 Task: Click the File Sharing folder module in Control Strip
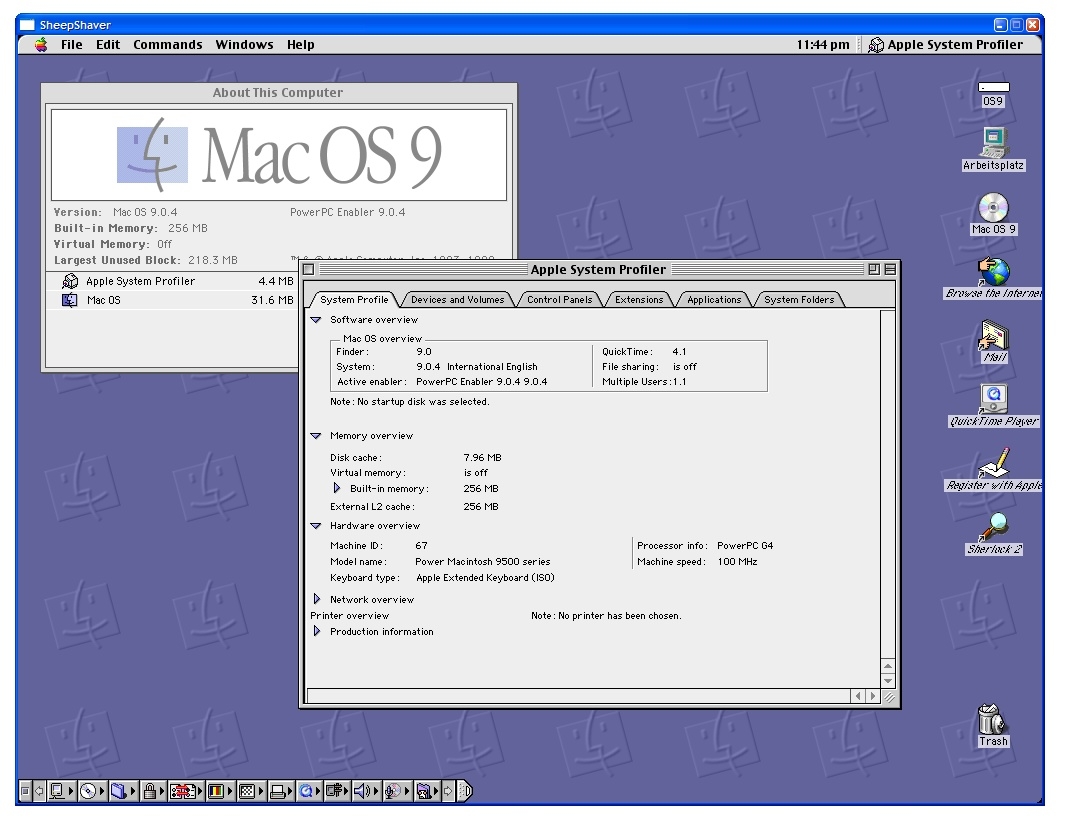tap(123, 791)
